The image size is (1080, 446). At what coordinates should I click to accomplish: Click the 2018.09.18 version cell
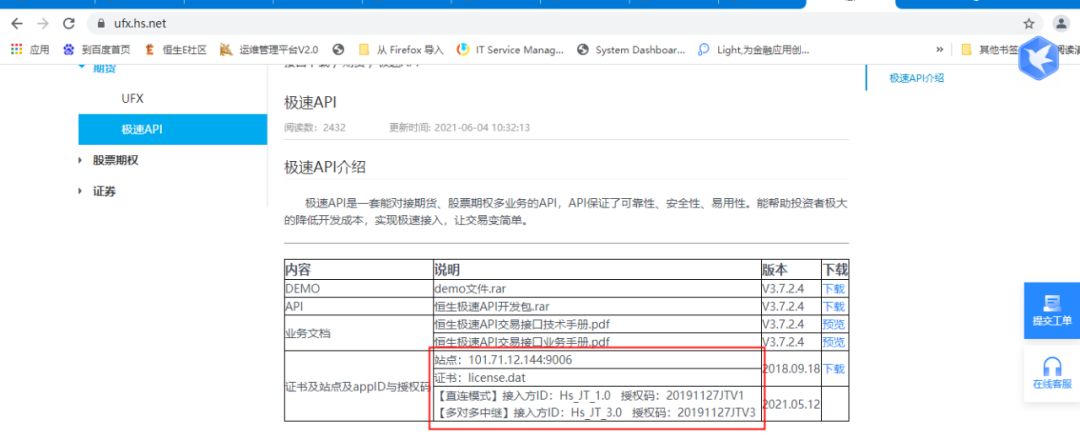pyautogui.click(x=791, y=369)
